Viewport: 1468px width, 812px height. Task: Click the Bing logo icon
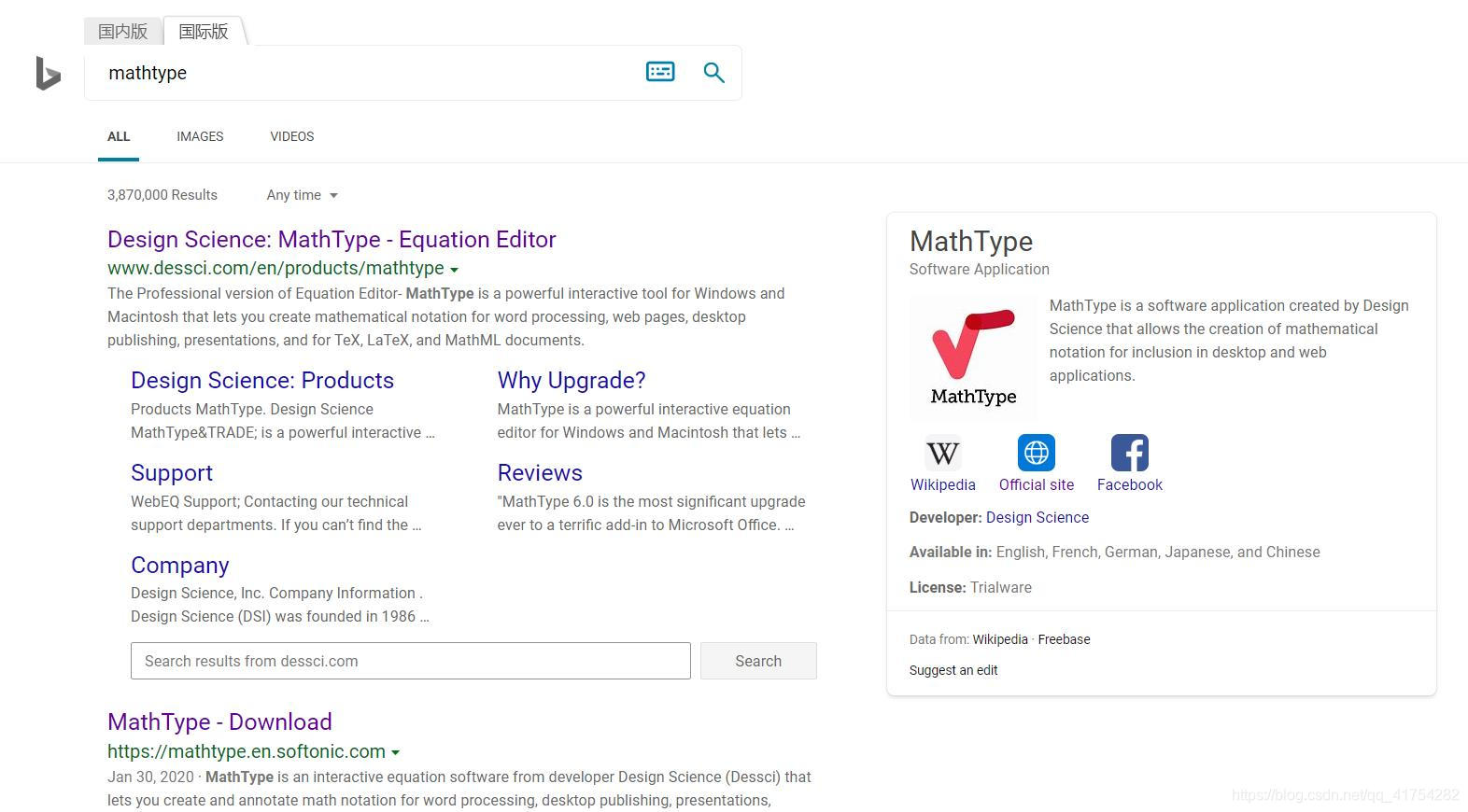click(49, 73)
